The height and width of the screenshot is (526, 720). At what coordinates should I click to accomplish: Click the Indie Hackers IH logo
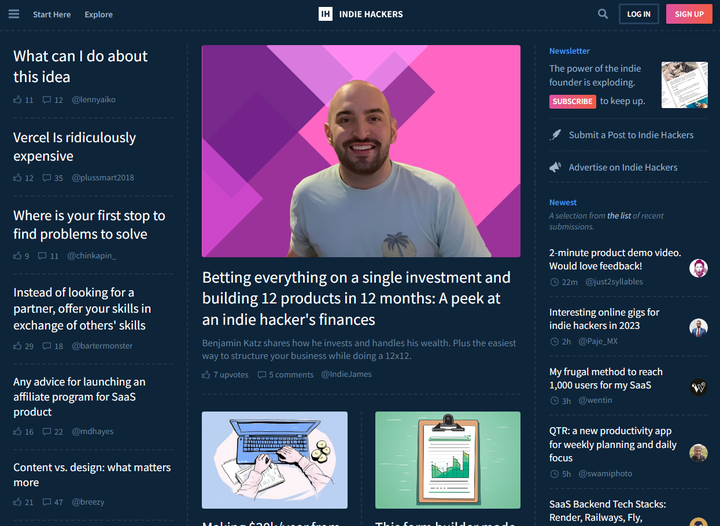click(325, 14)
